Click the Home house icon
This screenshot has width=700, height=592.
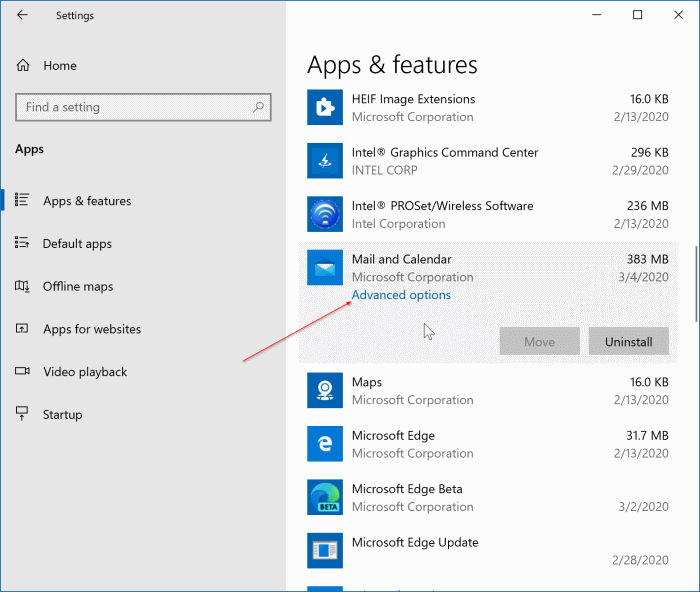(23, 66)
